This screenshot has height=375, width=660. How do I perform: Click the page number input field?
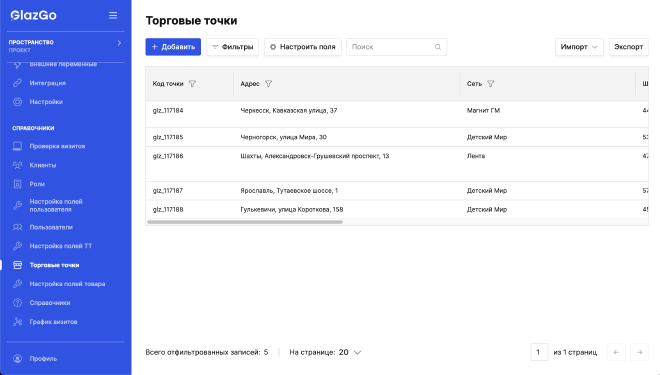pyautogui.click(x=539, y=352)
